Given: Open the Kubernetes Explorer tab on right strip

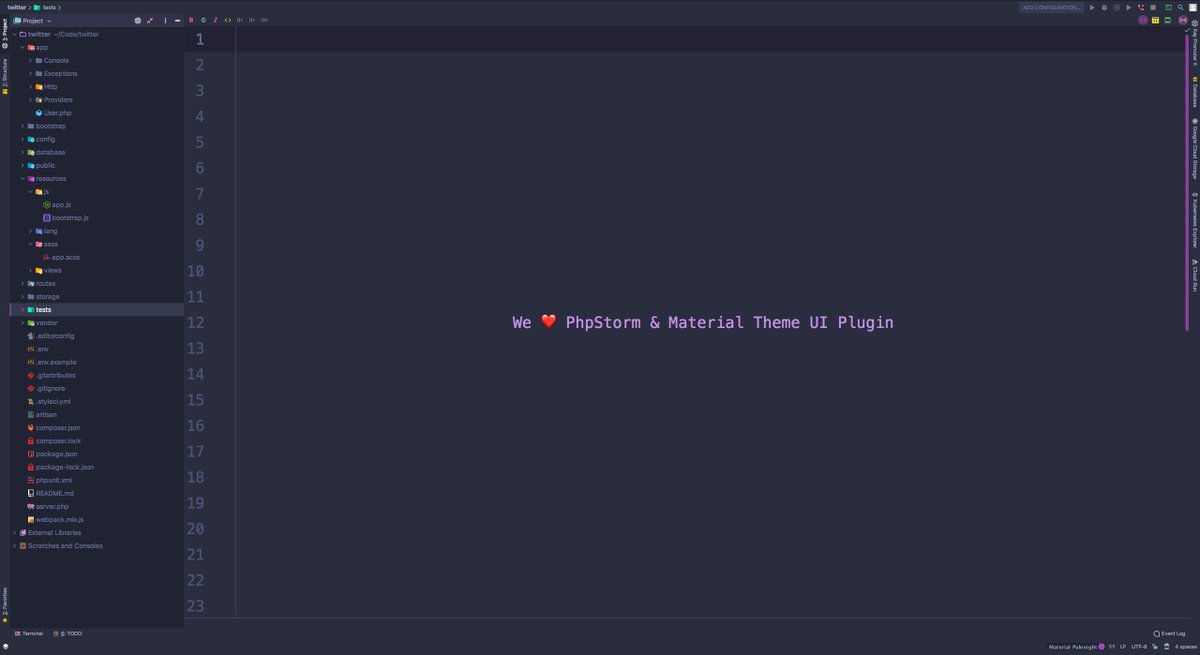Looking at the screenshot, I should (1194, 220).
